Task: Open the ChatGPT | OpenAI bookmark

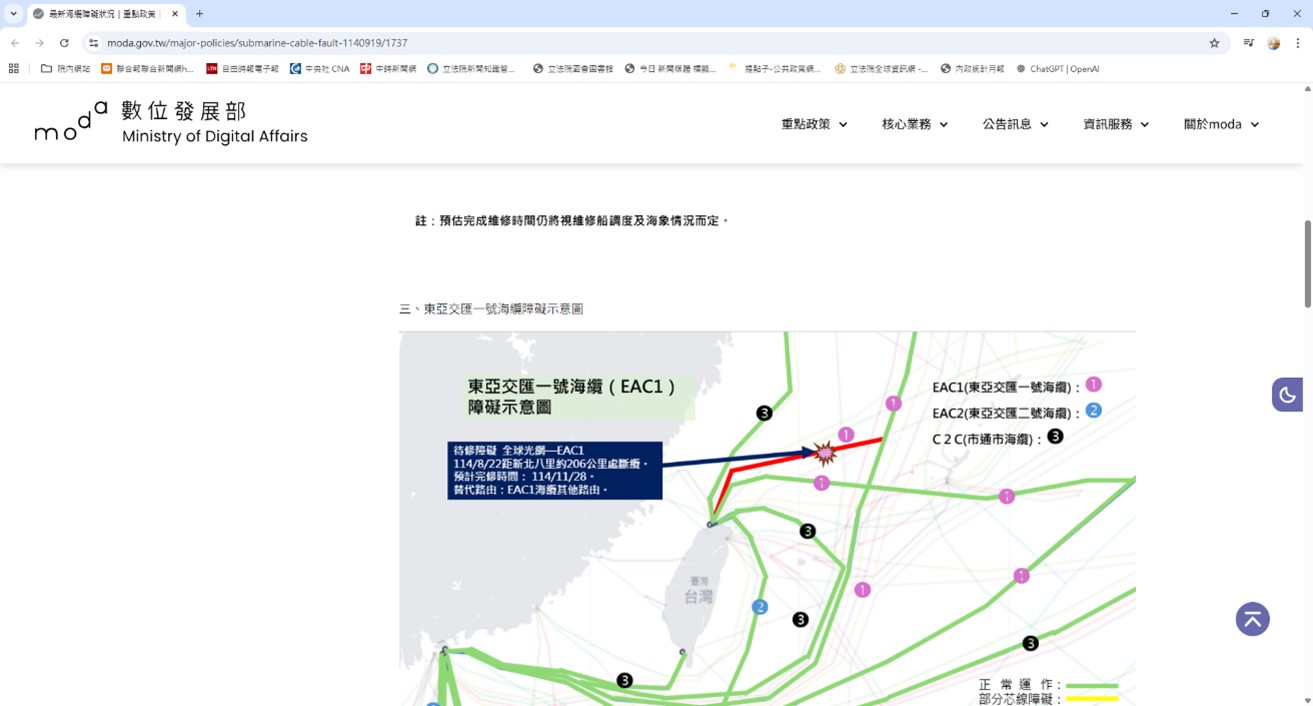Action: pyautogui.click(x=1057, y=69)
